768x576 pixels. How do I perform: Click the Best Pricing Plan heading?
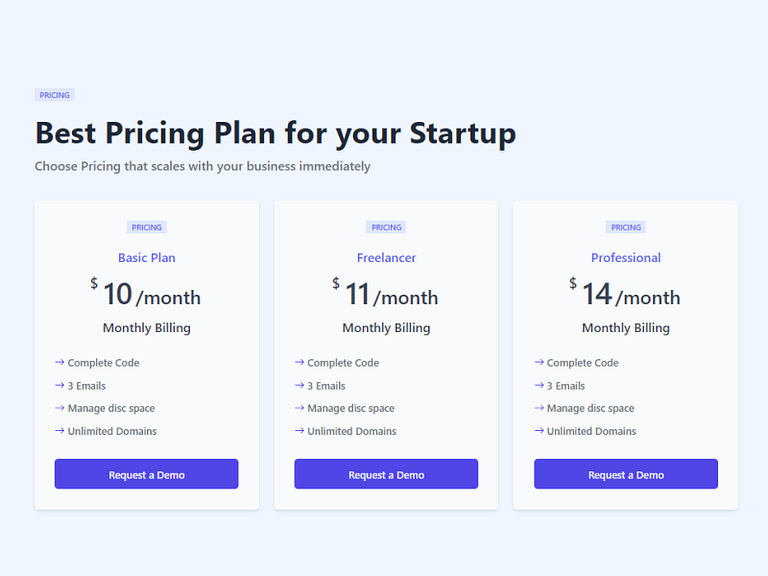click(275, 133)
